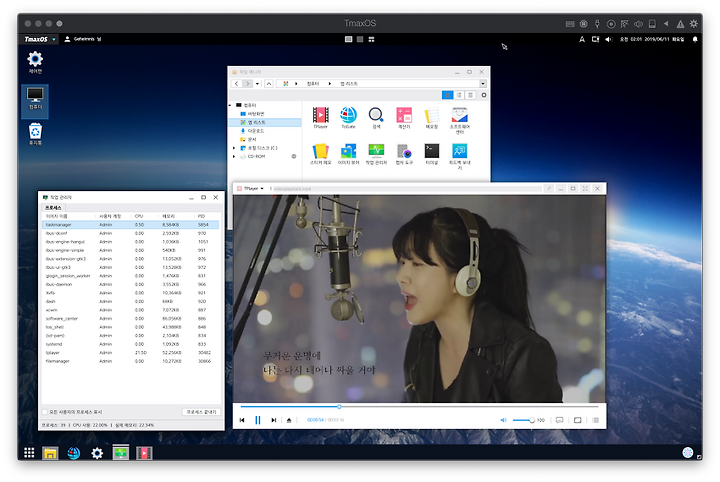Switch file manager to list view

pyautogui.click(x=459, y=95)
